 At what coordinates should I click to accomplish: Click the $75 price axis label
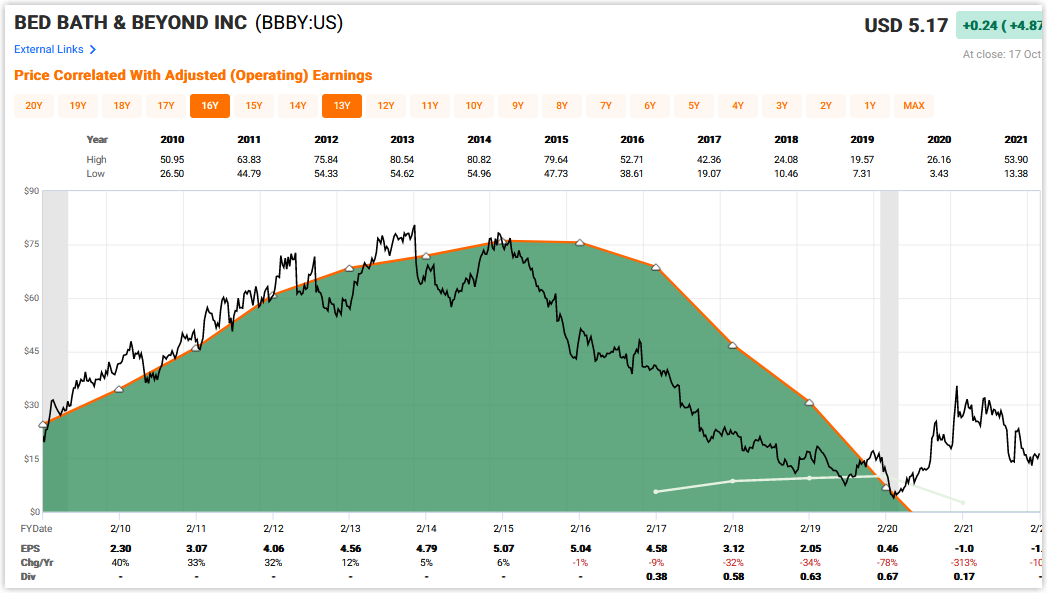[31, 244]
